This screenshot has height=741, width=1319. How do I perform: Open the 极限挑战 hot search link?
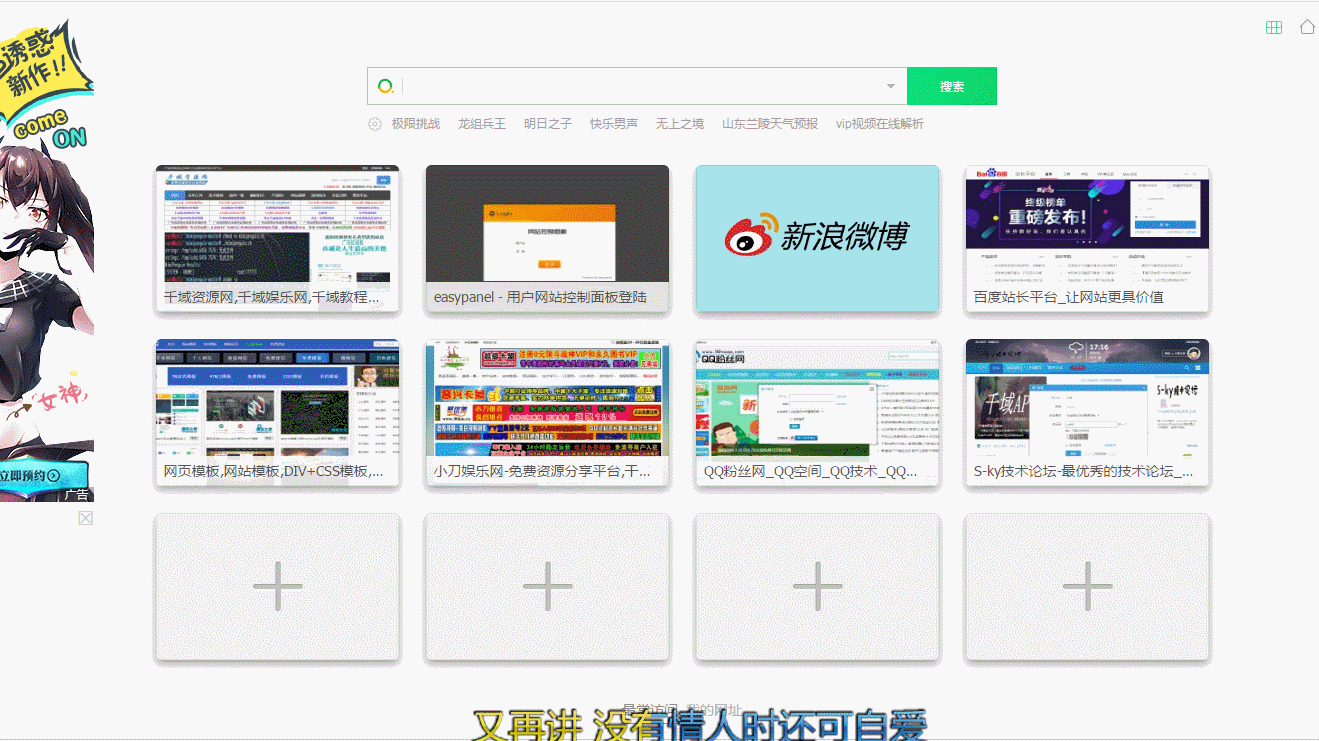pos(416,124)
